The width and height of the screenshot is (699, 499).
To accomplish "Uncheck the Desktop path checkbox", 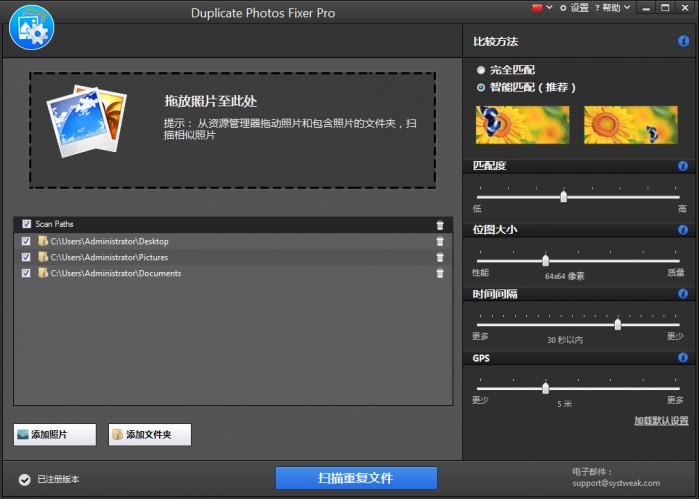I will pyautogui.click(x=26, y=241).
